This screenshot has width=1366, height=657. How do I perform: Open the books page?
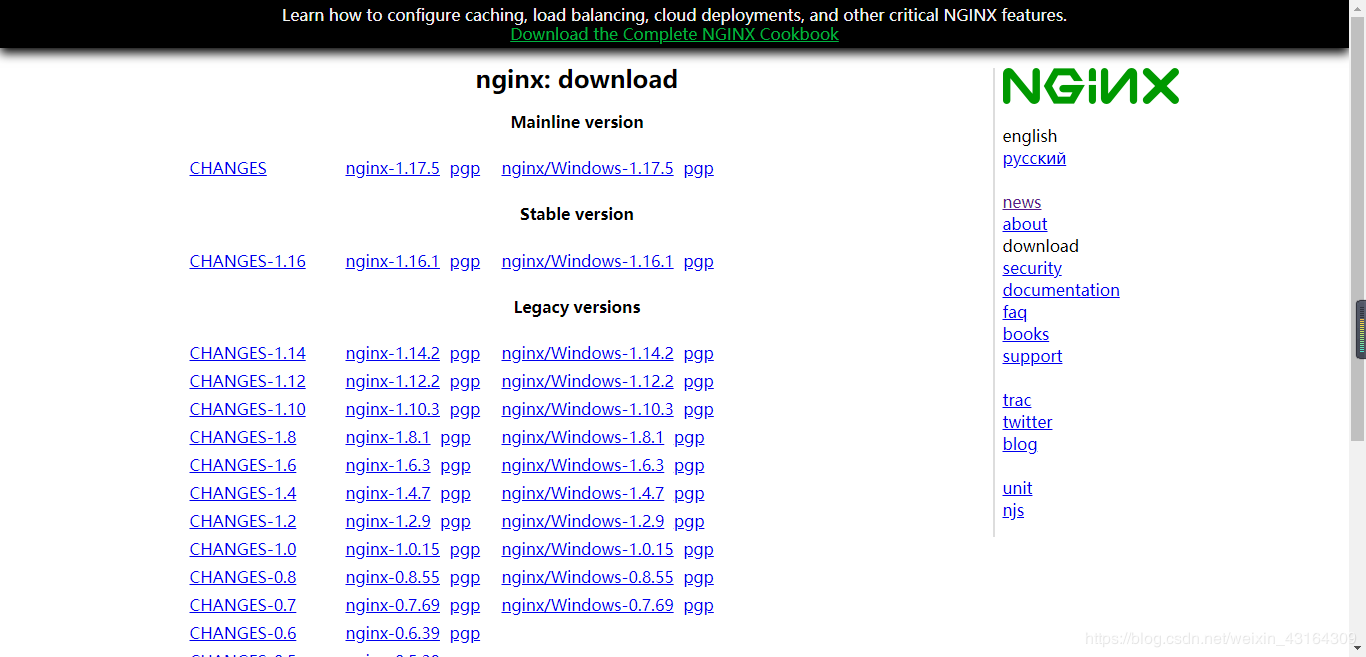point(1026,334)
